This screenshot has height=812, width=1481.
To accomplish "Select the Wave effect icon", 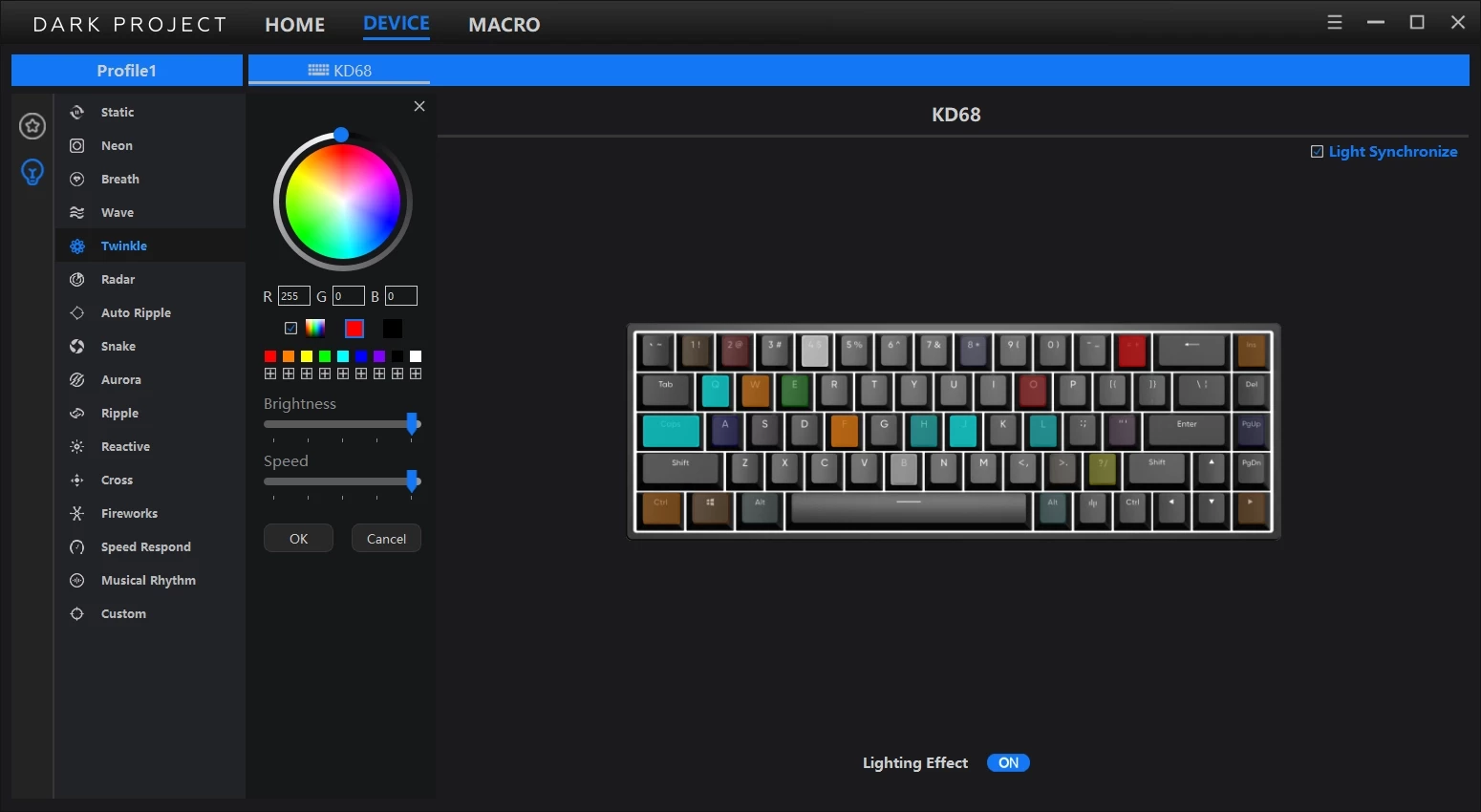I will pyautogui.click(x=77, y=212).
